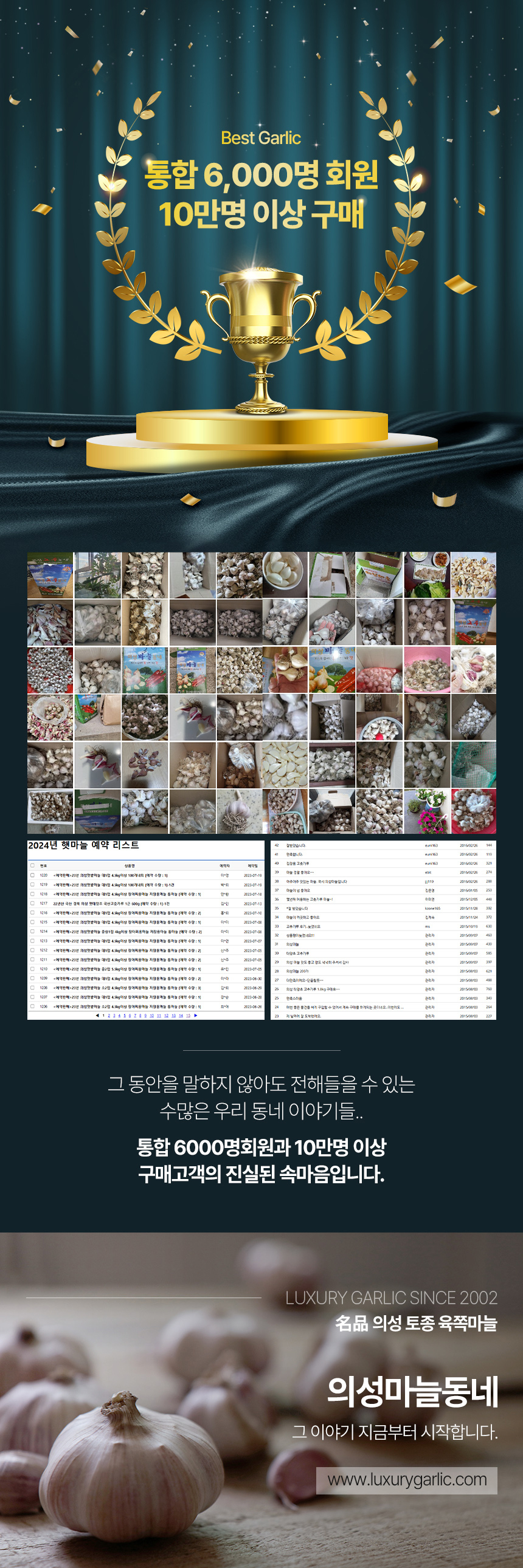523x1568 pixels.
Task: Open review 35 posted by kzone165
Action: 297,908
